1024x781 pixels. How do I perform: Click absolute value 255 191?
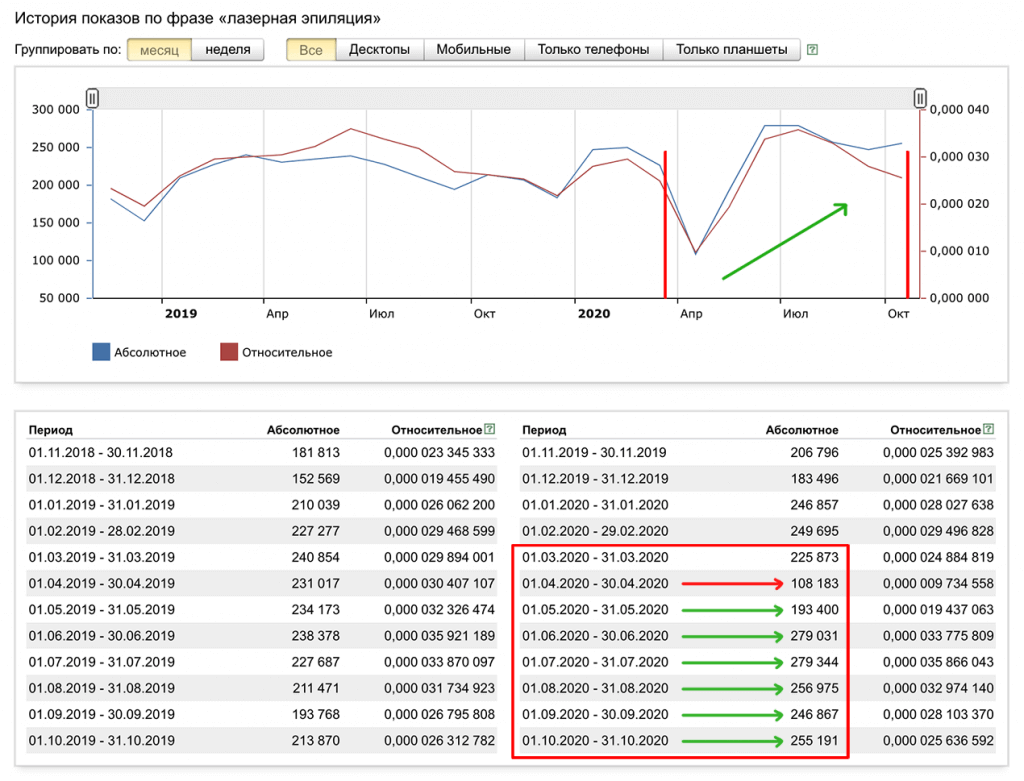(814, 741)
